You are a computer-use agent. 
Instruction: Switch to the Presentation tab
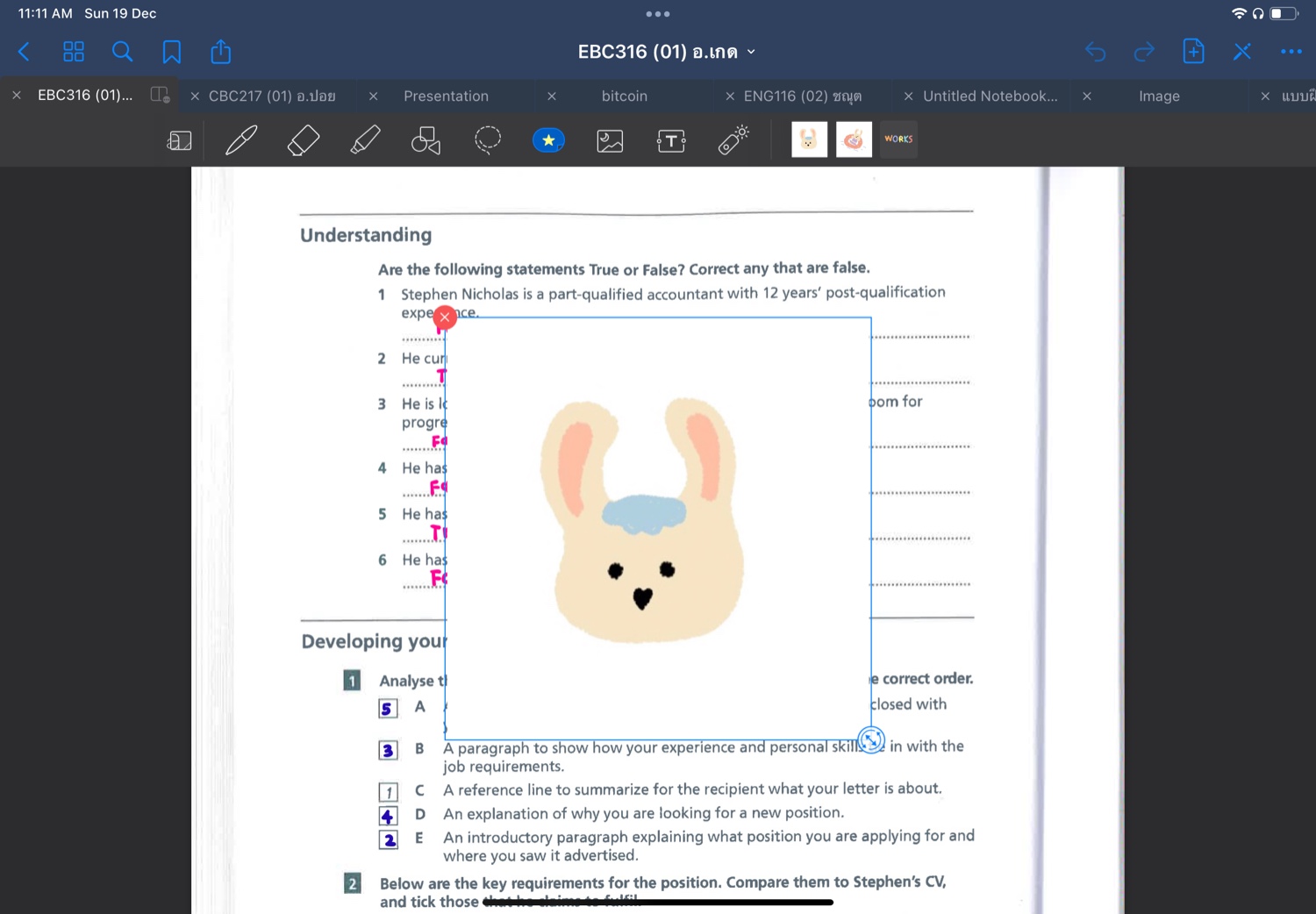pyautogui.click(x=446, y=96)
